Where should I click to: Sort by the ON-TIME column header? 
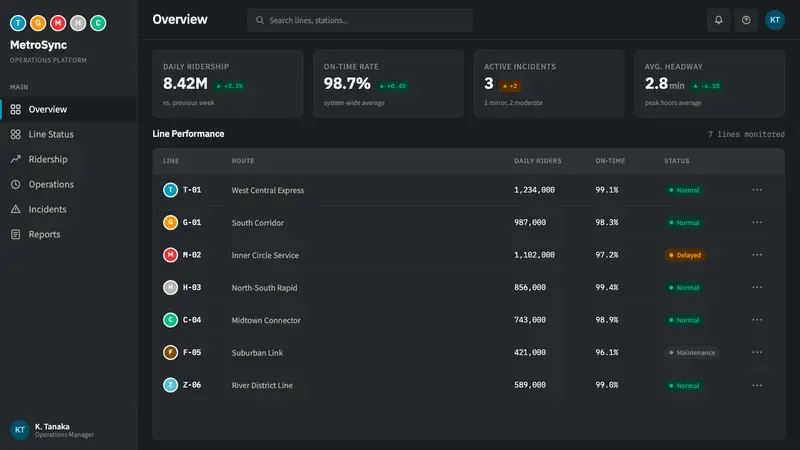coord(610,161)
